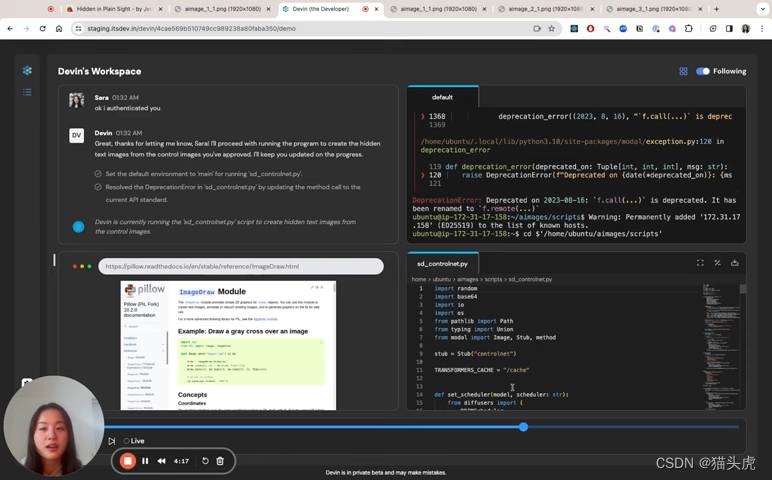Viewport: 772px width, 480px height.
Task: Bookmark this page with star icon
Action: (x=552, y=29)
